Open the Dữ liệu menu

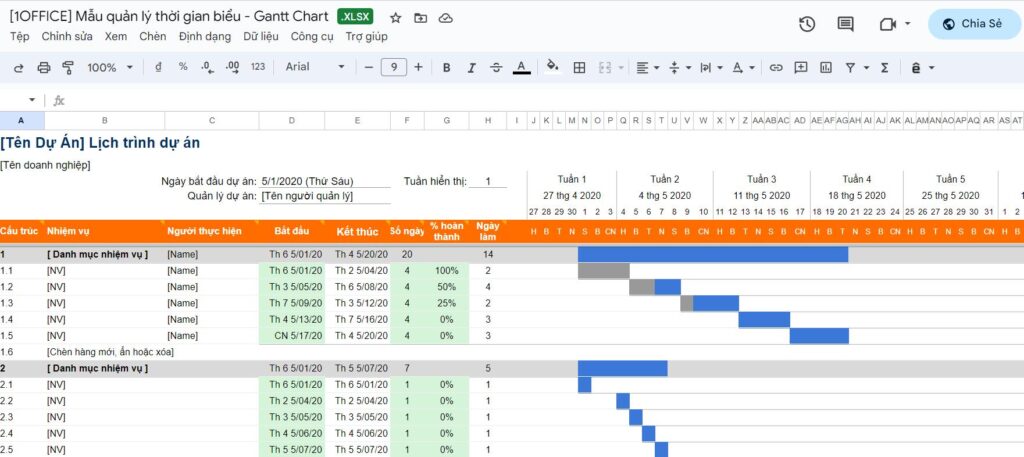click(261, 37)
